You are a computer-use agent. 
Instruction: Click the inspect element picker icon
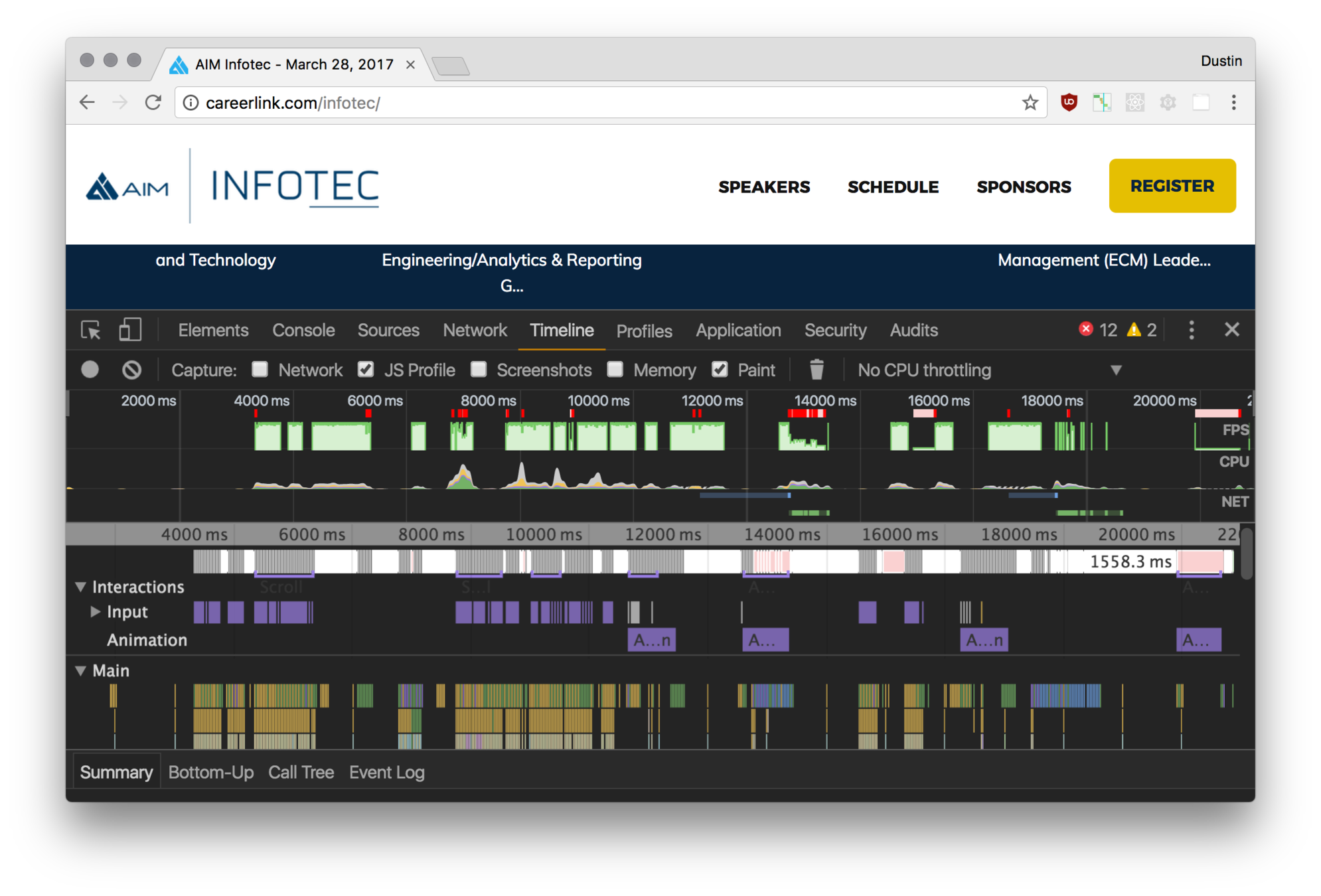coord(90,330)
